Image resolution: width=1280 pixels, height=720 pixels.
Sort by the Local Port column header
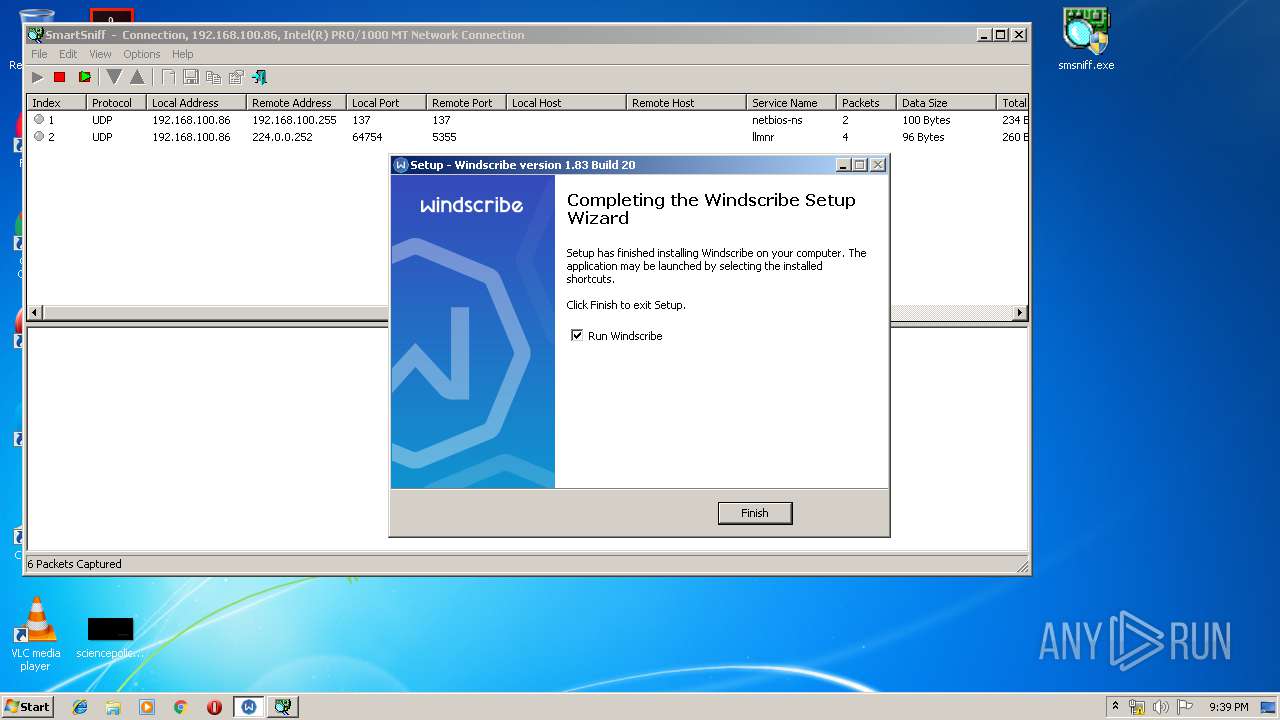point(386,103)
